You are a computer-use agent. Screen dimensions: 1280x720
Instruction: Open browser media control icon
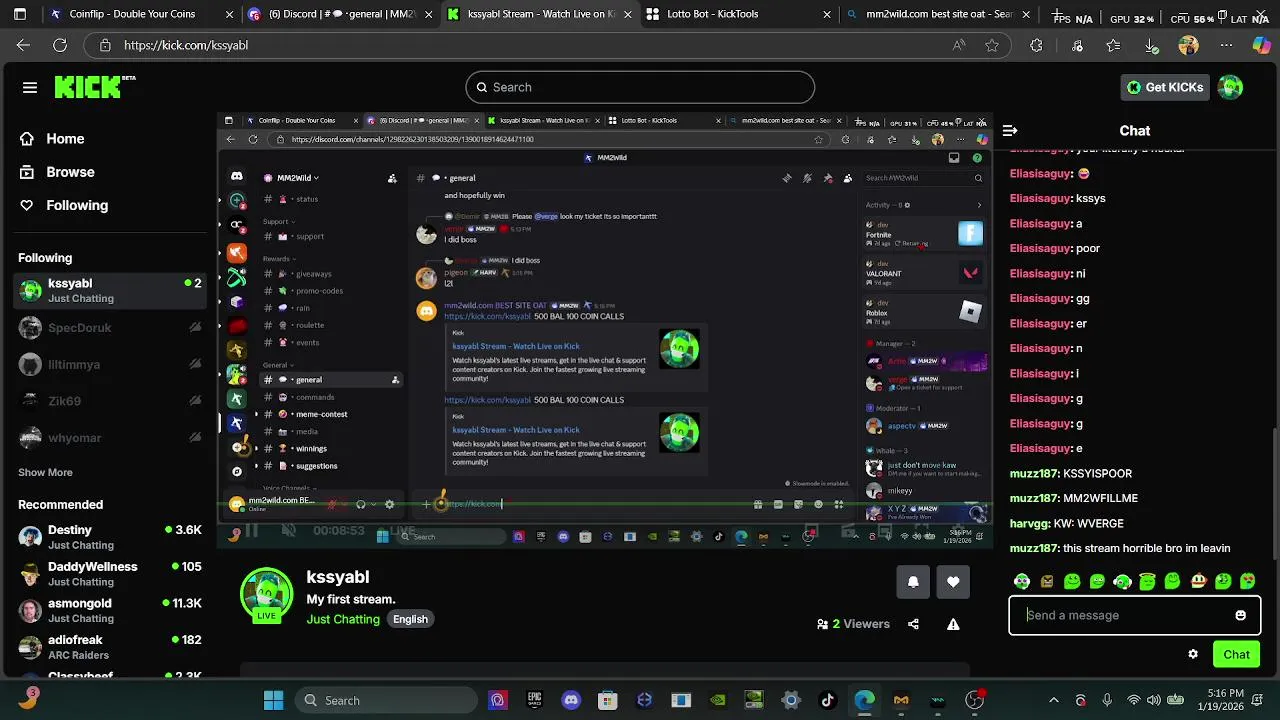(x=1077, y=45)
